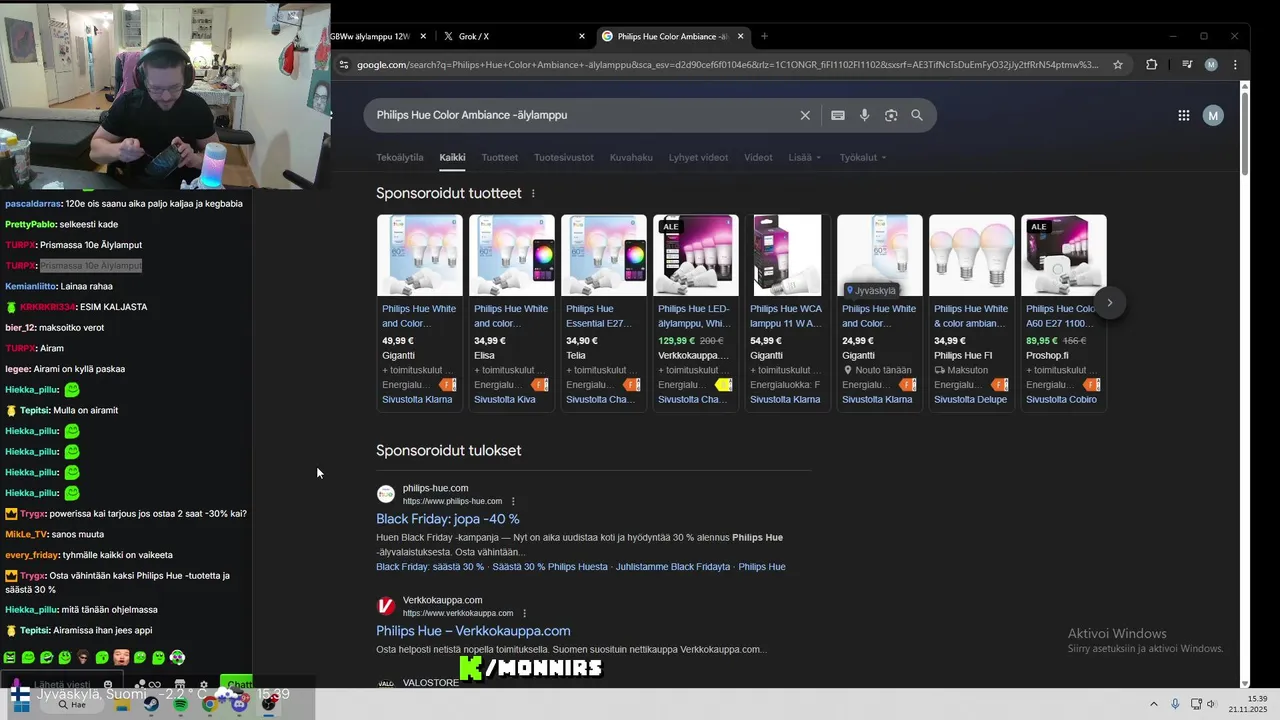Open Chrome media controls icon

(1187, 65)
